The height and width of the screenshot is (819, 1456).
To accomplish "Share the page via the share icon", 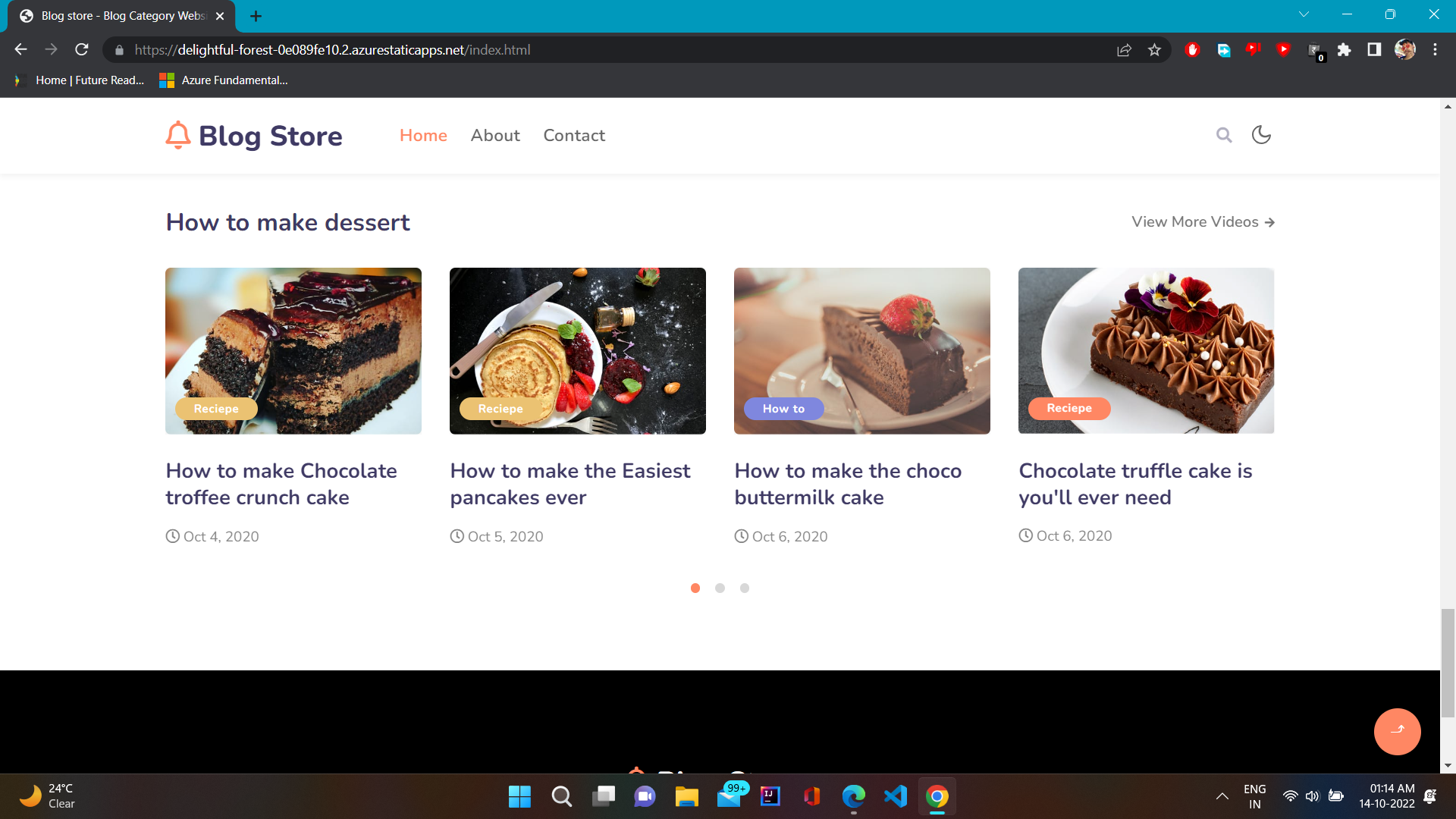I will tap(1124, 50).
